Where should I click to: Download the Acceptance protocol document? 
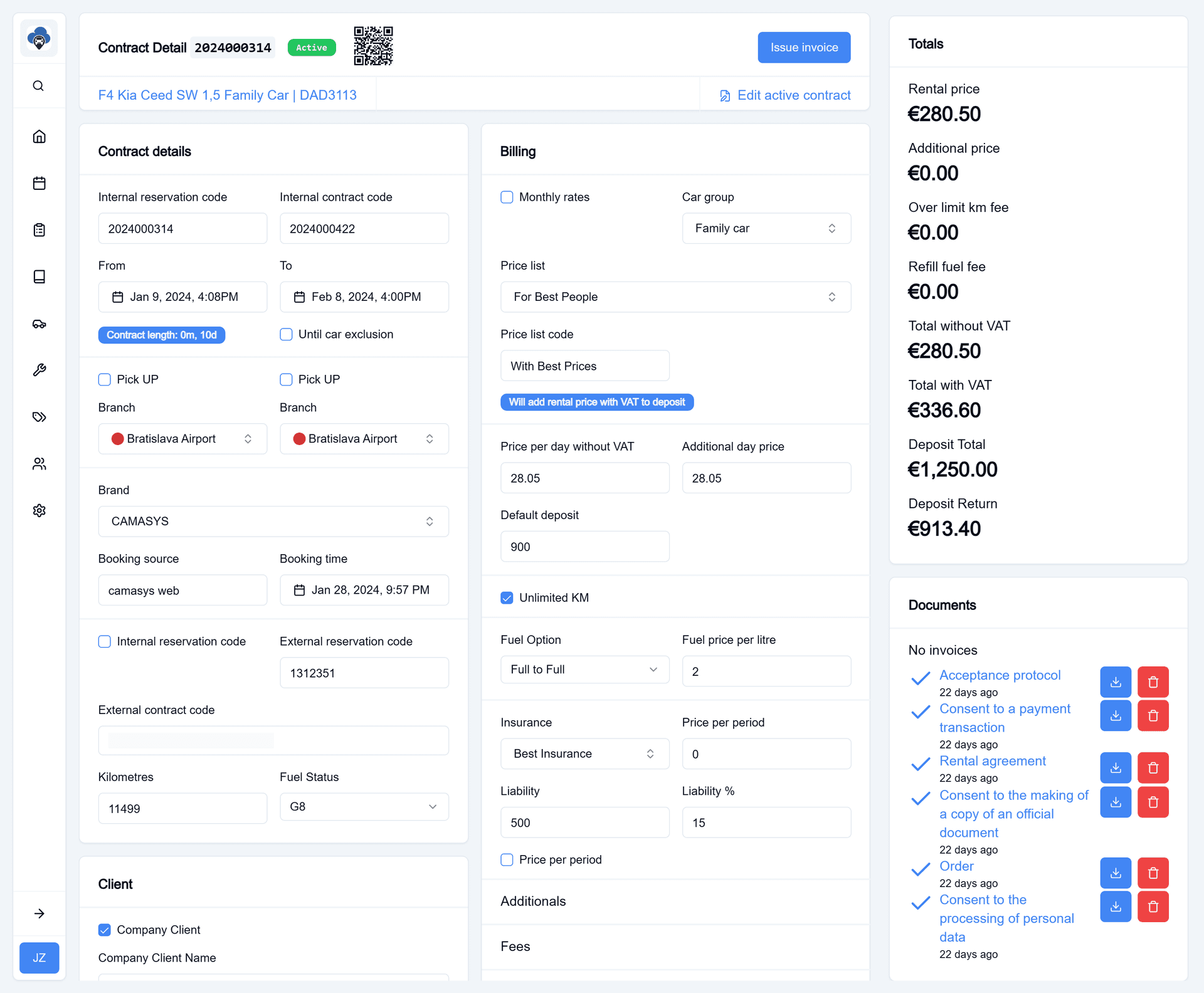pyautogui.click(x=1116, y=682)
